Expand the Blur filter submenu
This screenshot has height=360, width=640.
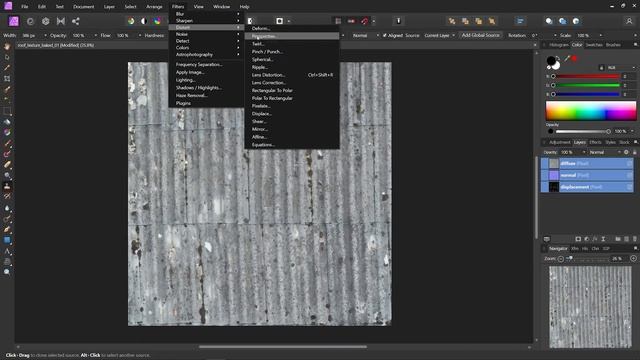pyautogui.click(x=207, y=14)
